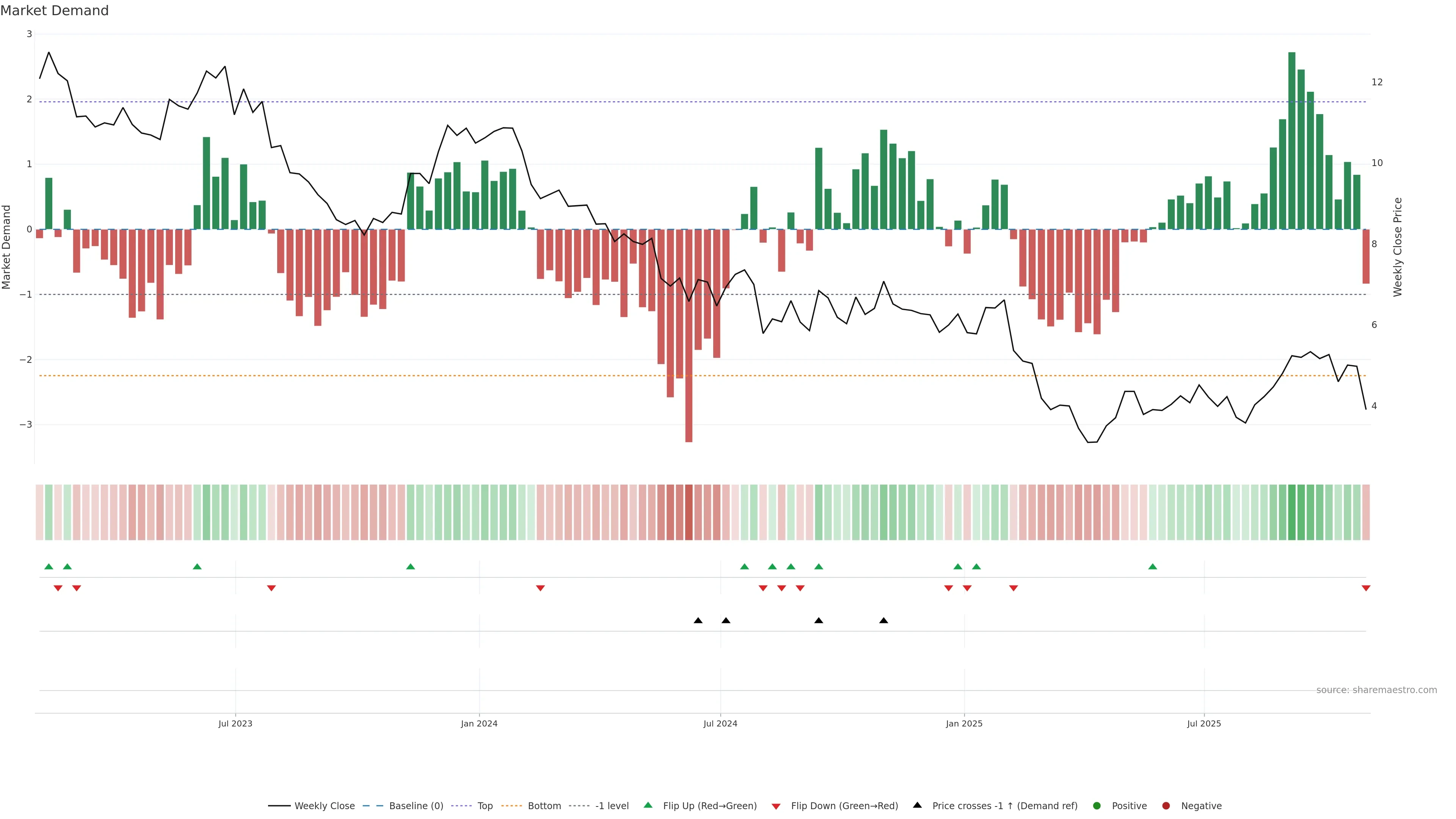Click the Market Demand chart title
The width and height of the screenshot is (1456, 819).
[55, 11]
